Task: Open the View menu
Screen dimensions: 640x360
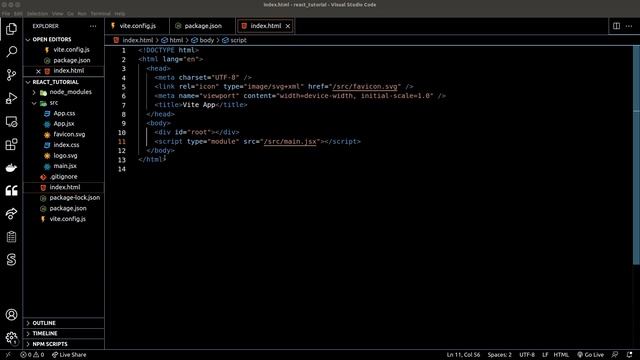Action: (x=58, y=13)
